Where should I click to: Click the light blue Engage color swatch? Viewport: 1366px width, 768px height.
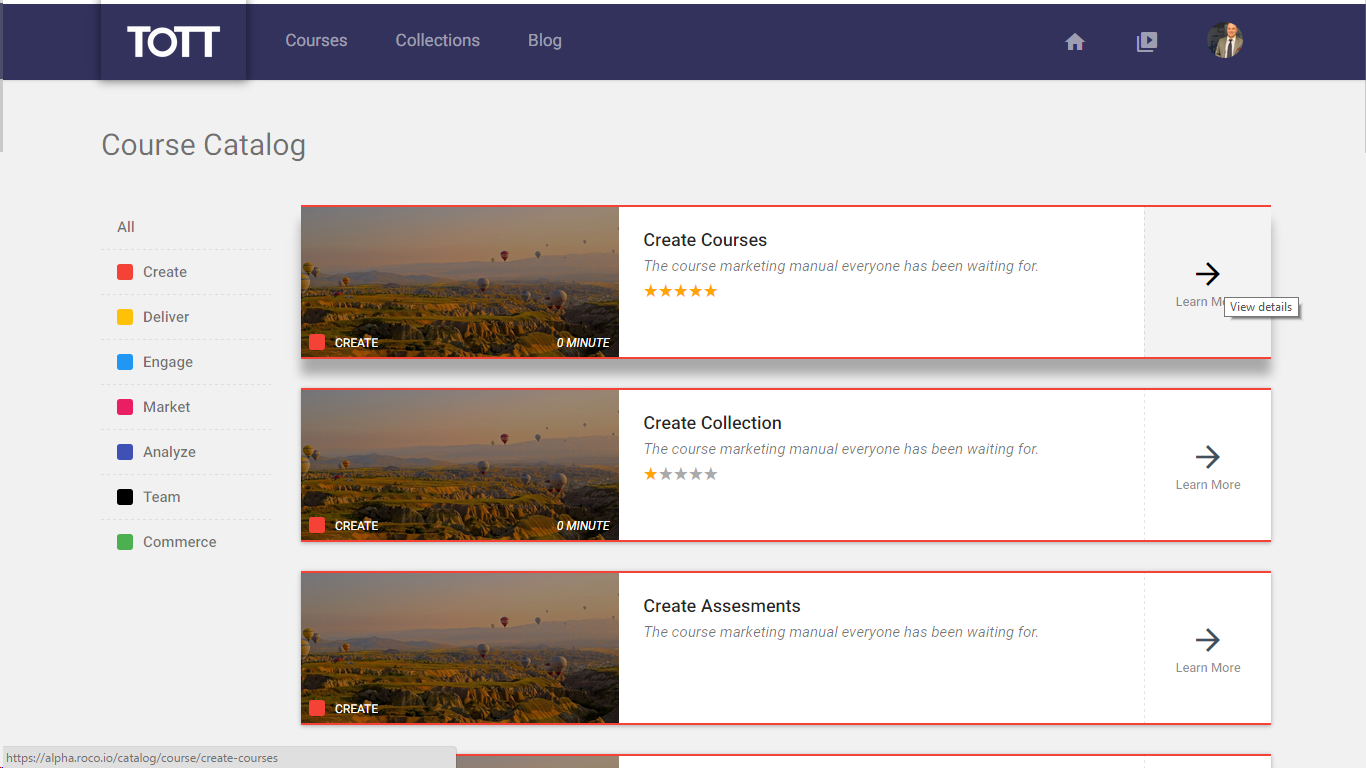(125, 362)
